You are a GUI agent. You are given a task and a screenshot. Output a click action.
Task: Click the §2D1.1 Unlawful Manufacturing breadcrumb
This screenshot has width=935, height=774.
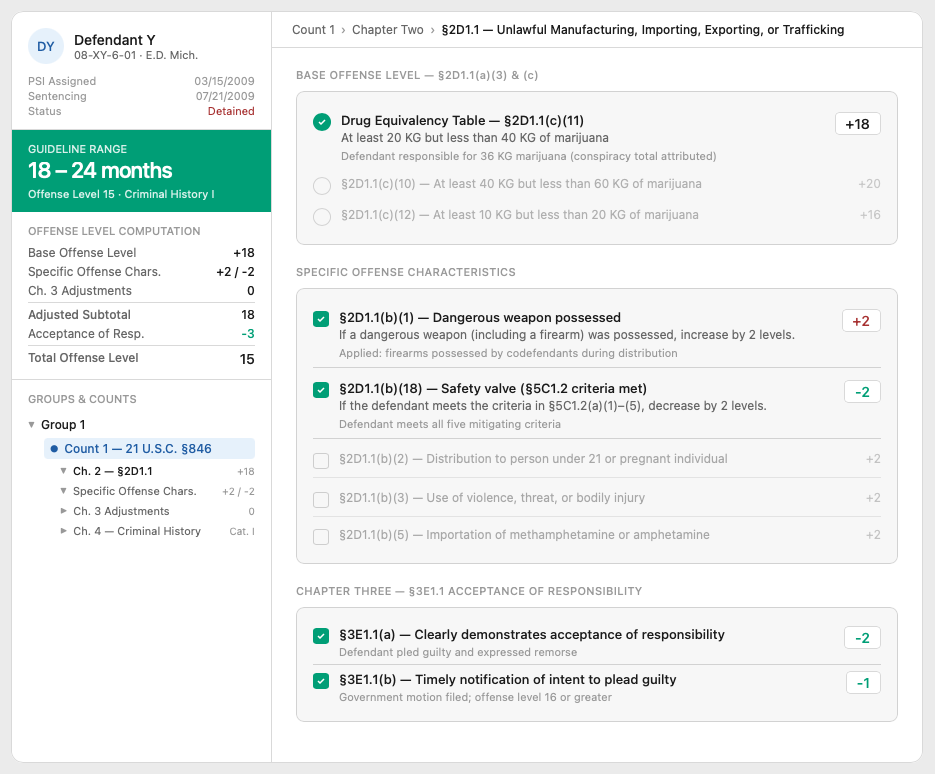click(x=643, y=30)
